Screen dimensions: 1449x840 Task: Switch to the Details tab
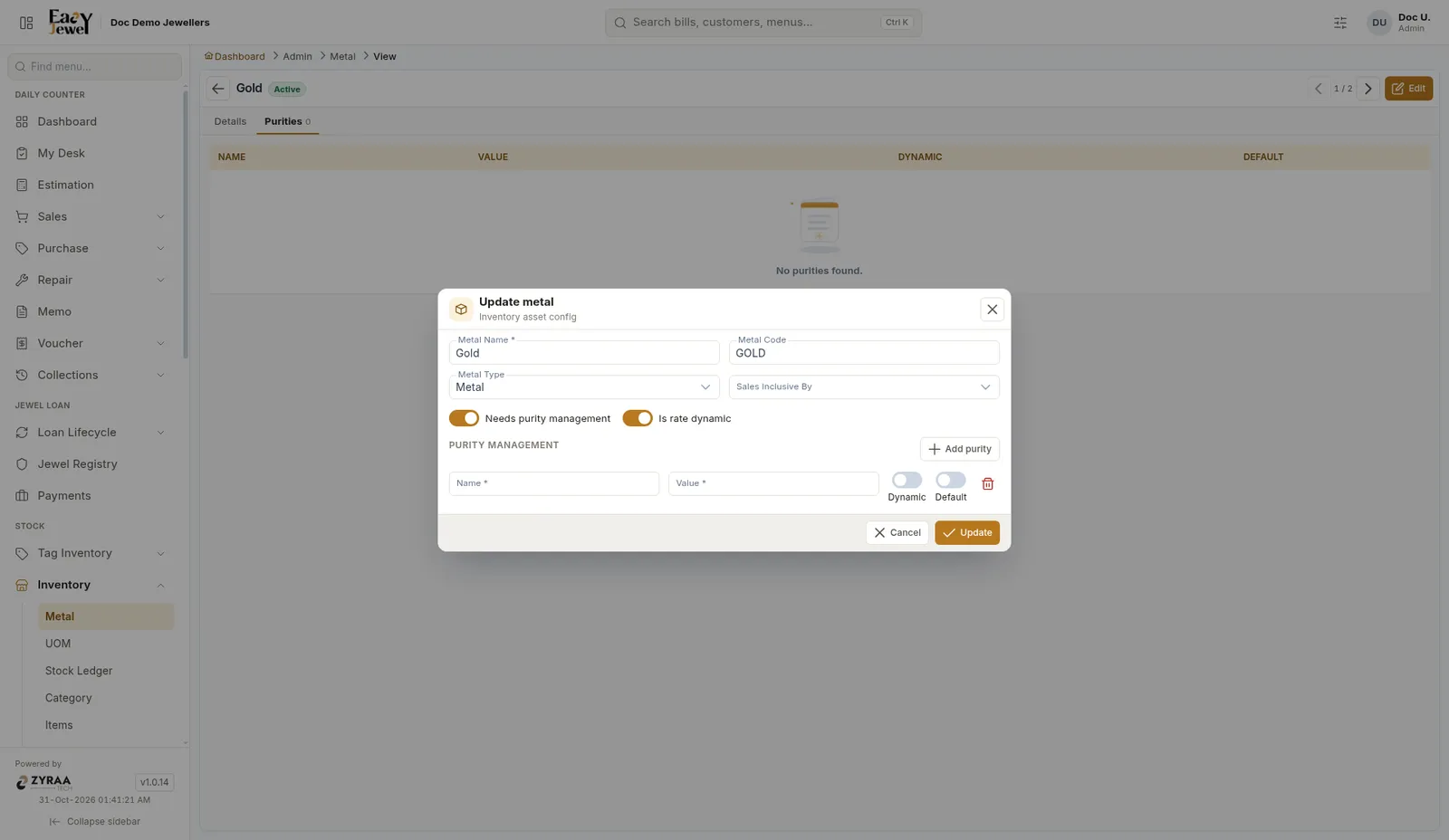point(230,121)
